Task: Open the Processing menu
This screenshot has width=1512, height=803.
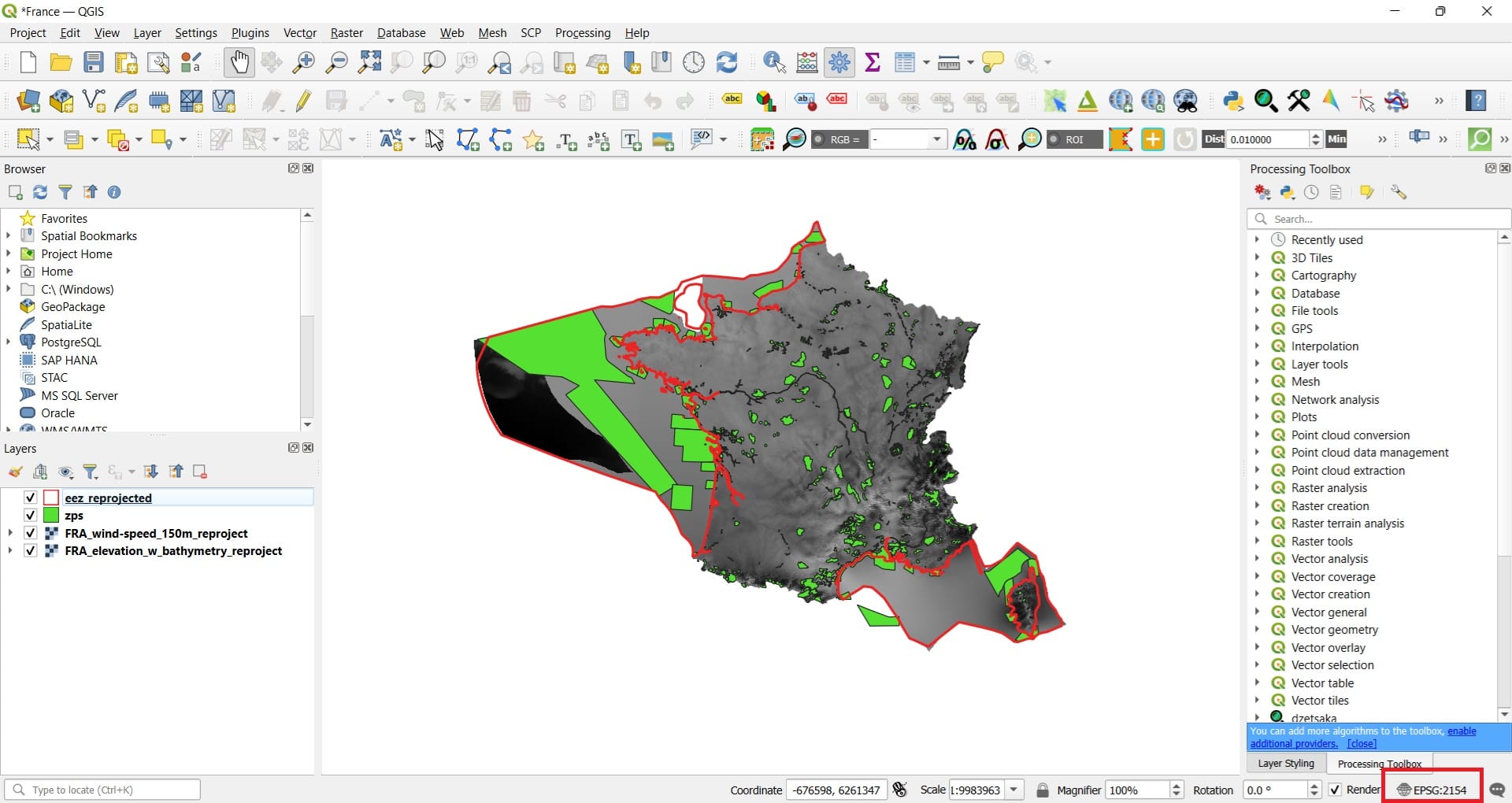Action: coord(583,32)
